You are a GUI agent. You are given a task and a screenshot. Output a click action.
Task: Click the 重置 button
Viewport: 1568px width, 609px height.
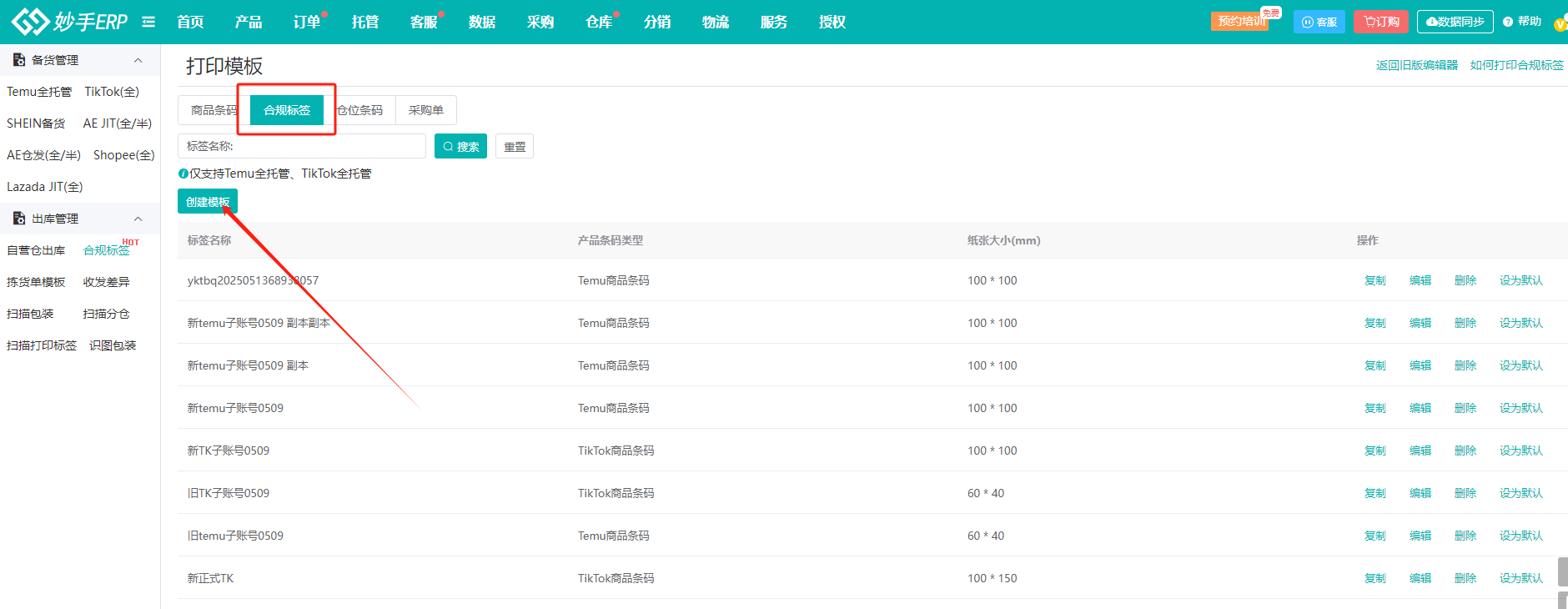pos(515,146)
